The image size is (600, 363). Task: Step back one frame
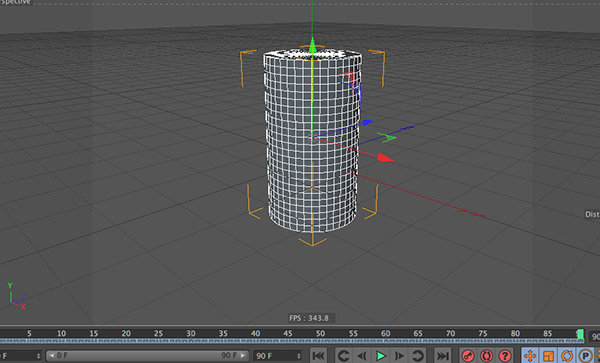pyautogui.click(x=362, y=356)
